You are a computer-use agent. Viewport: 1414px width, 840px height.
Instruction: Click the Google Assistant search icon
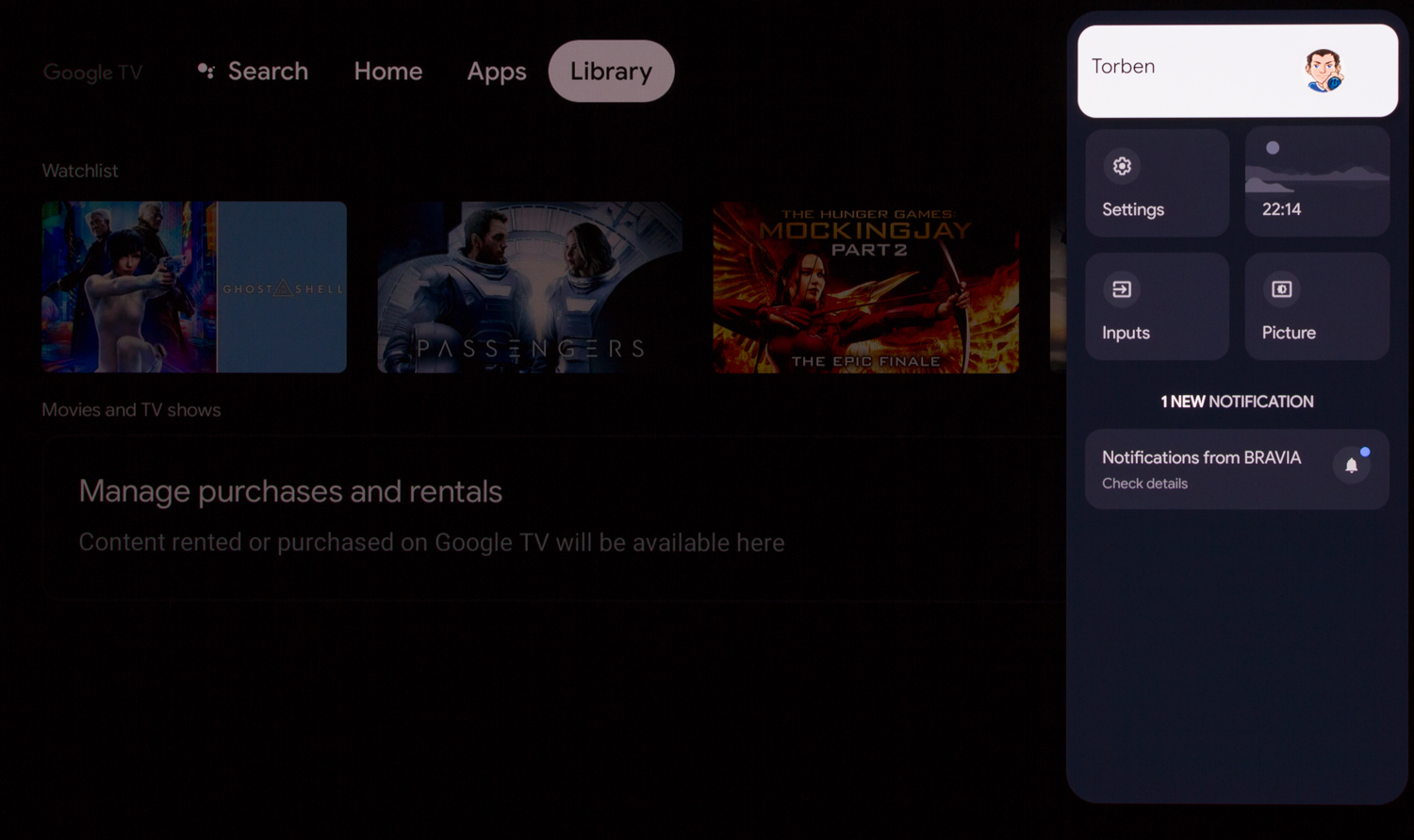206,71
